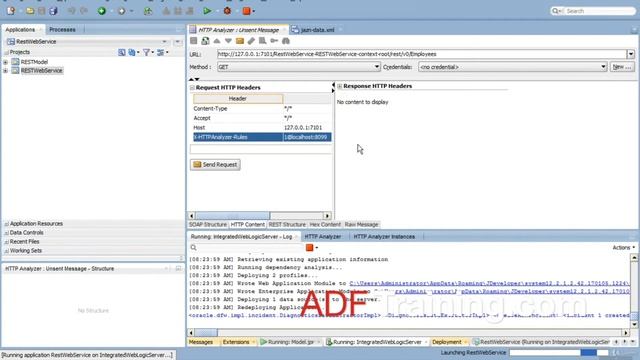Expand the RESTModel project node
The image size is (640, 360).
6,62
